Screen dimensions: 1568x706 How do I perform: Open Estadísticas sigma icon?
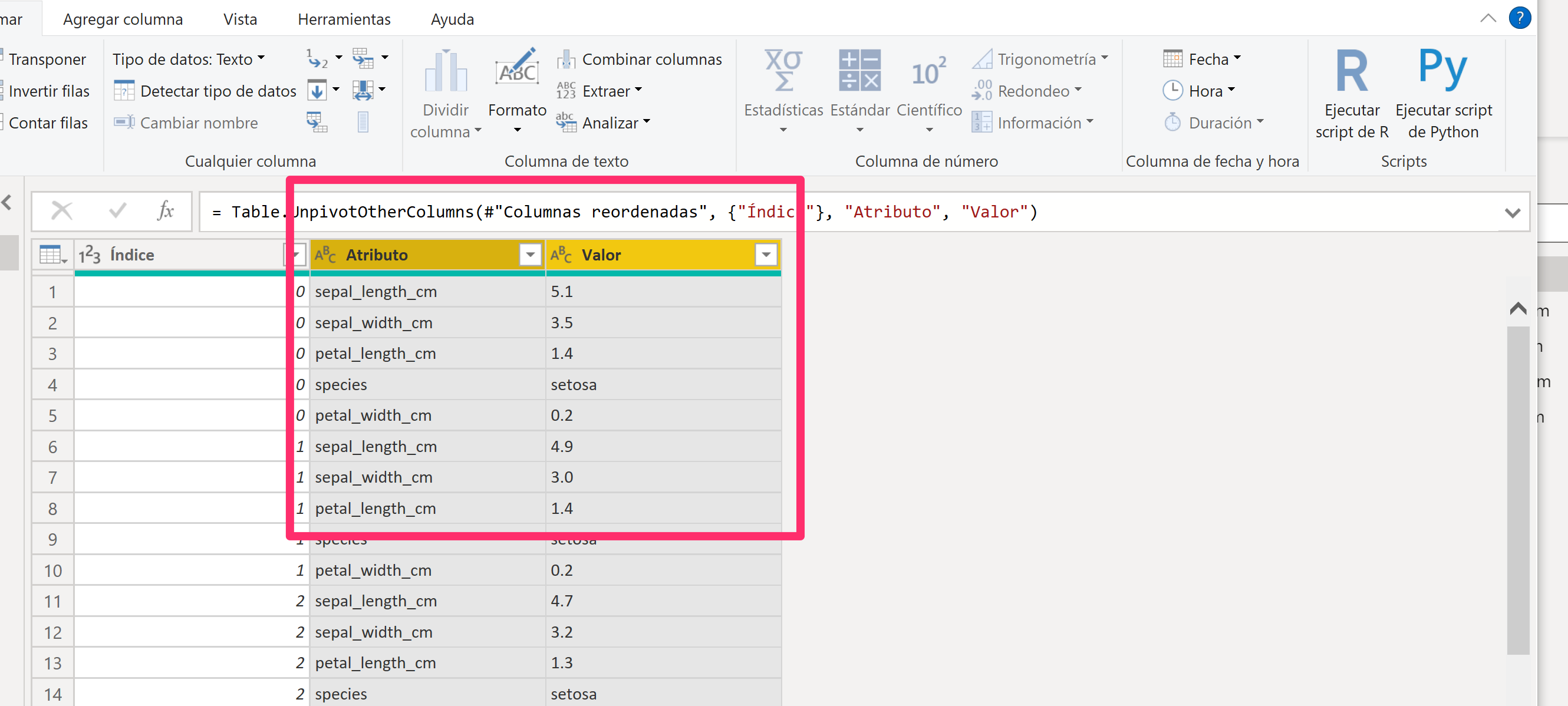point(783,71)
